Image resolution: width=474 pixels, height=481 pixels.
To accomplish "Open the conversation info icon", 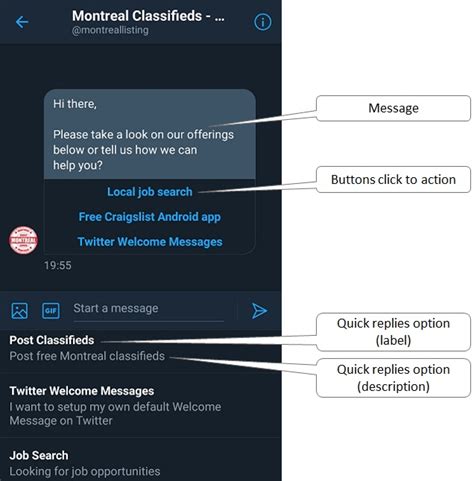I will click(x=263, y=22).
